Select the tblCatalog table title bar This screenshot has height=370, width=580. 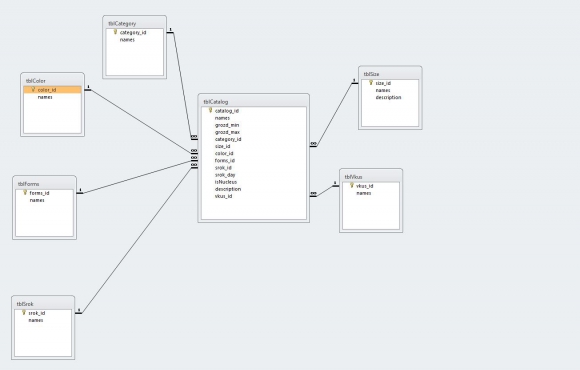[254, 101]
